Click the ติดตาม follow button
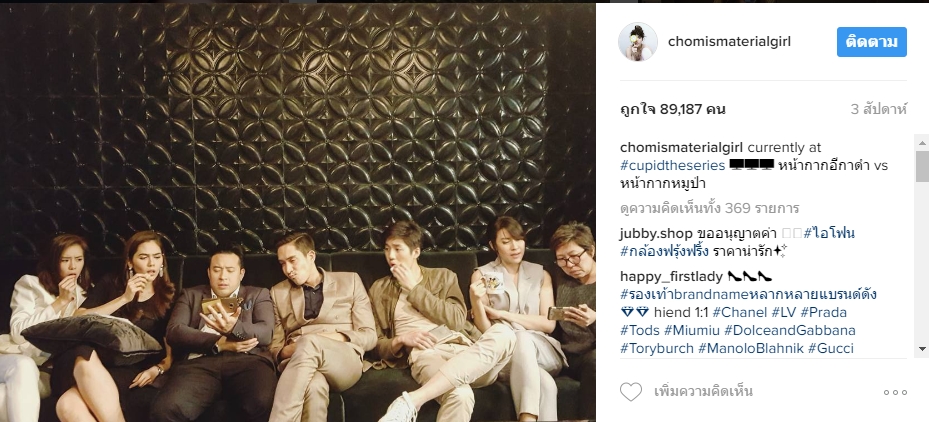Viewport: 929px width, 422px height. coord(872,42)
